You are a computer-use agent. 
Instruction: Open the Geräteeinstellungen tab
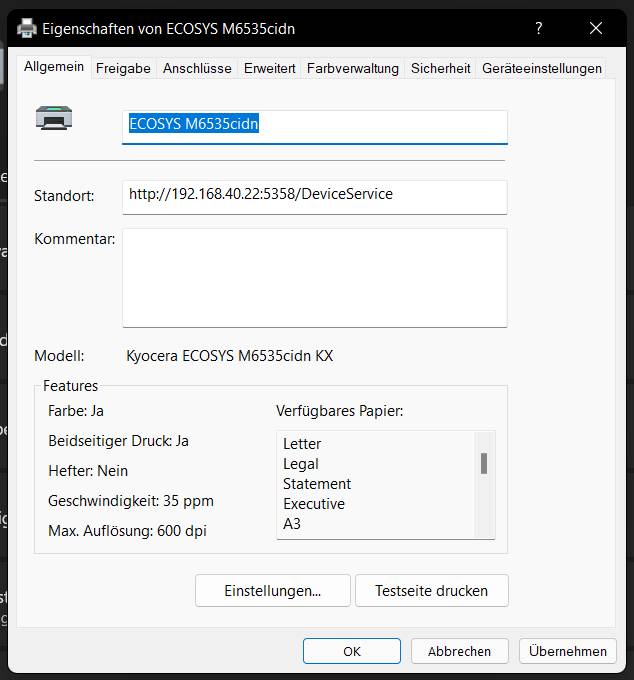[542, 69]
